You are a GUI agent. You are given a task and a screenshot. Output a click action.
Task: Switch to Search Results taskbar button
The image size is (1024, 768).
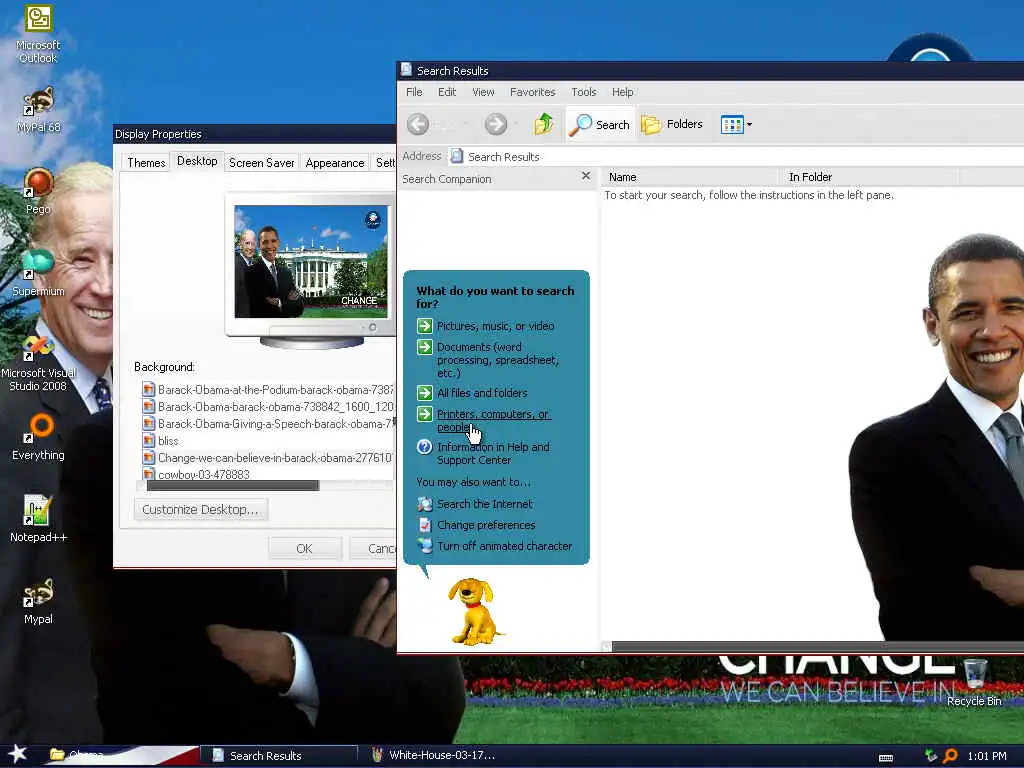click(x=278, y=756)
